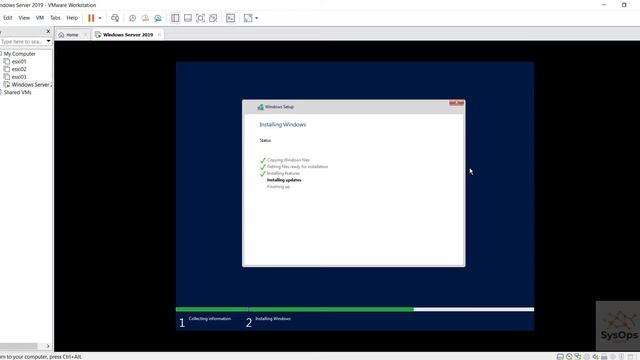Open the Tabs menu

point(55,18)
